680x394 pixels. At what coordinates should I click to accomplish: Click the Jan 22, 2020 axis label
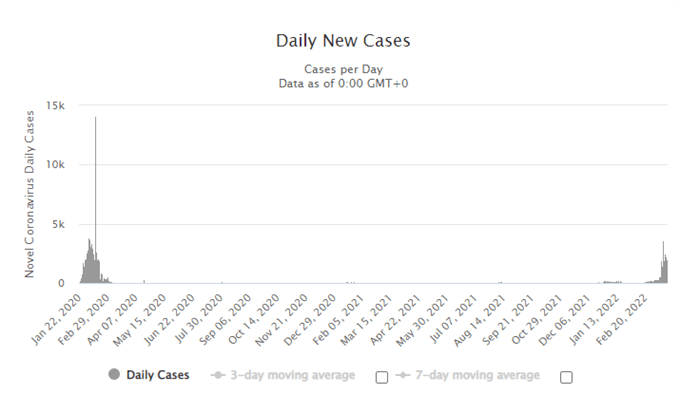pyautogui.click(x=56, y=319)
